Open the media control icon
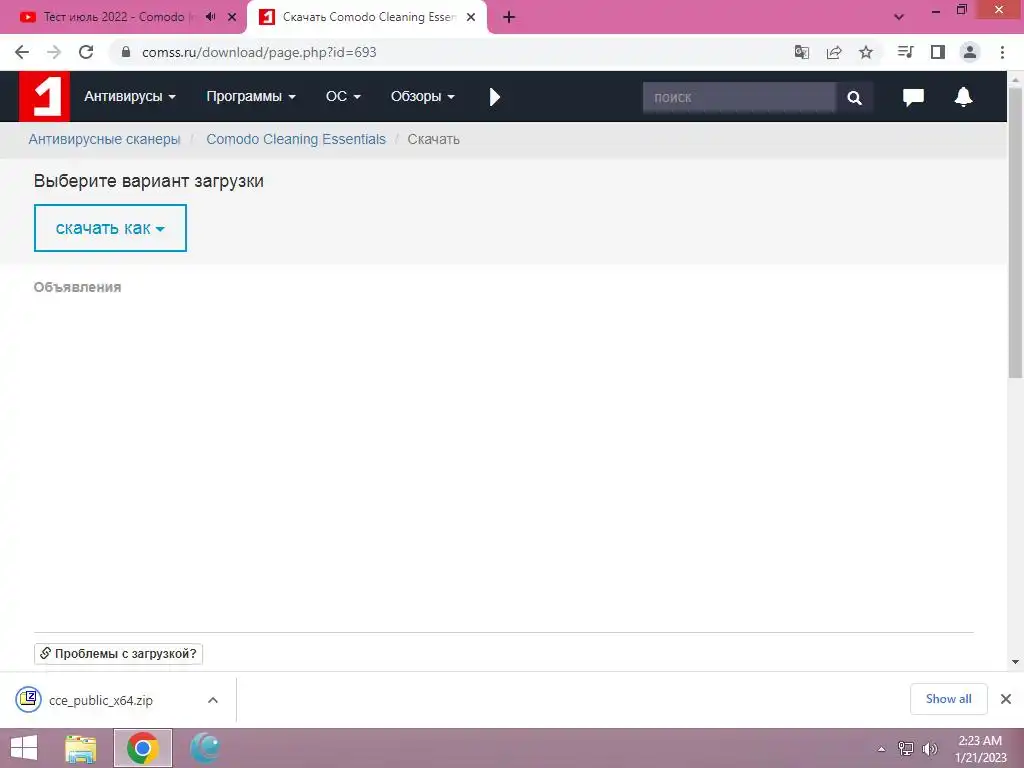This screenshot has height=768, width=1024. [x=905, y=52]
